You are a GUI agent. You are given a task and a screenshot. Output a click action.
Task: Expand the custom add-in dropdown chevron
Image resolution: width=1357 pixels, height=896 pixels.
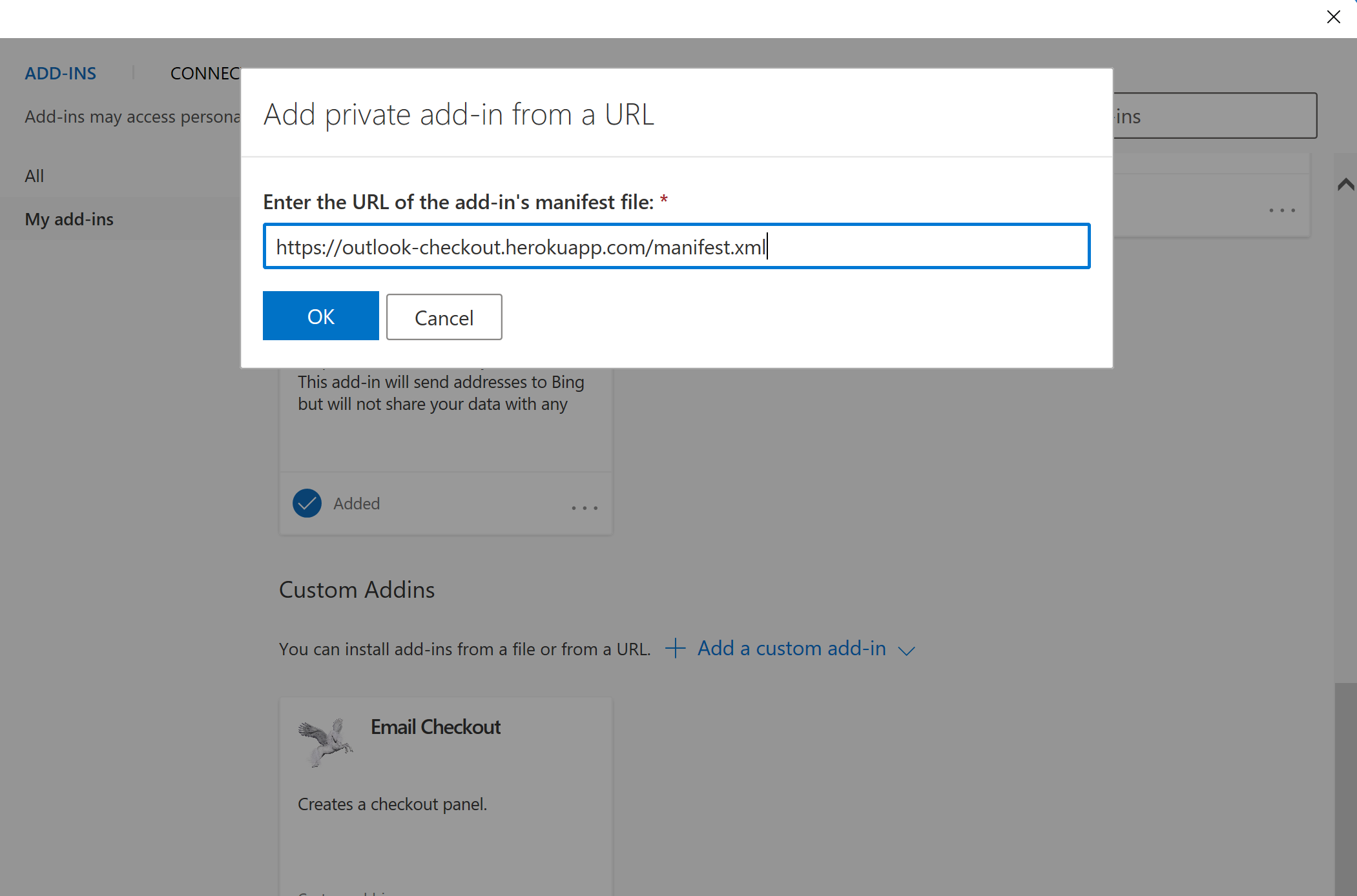point(907,651)
